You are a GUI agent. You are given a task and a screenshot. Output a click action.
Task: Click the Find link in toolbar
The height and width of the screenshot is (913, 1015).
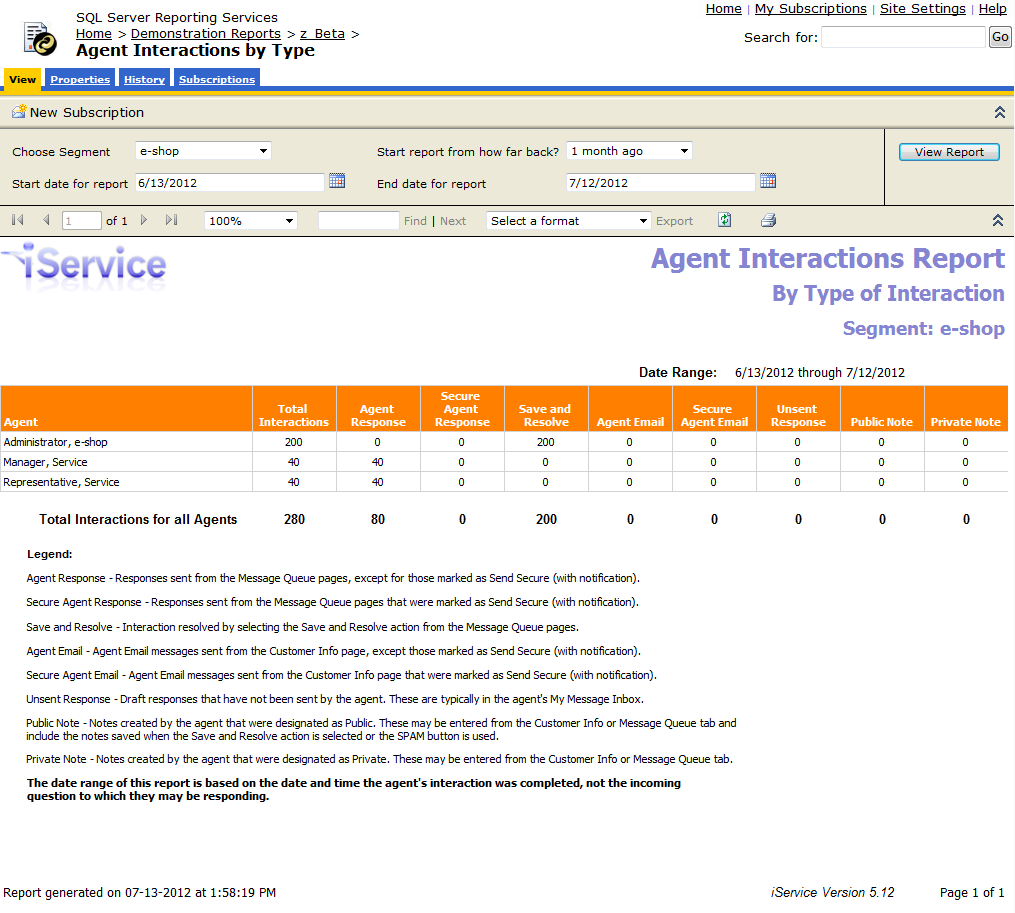[415, 221]
